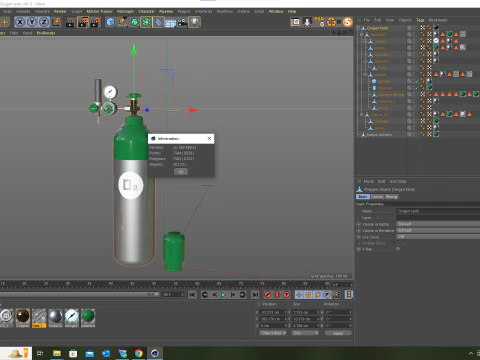The height and width of the screenshot is (360, 480).
Task: Toggle keyframing for Scale icon
Action: 308,295
